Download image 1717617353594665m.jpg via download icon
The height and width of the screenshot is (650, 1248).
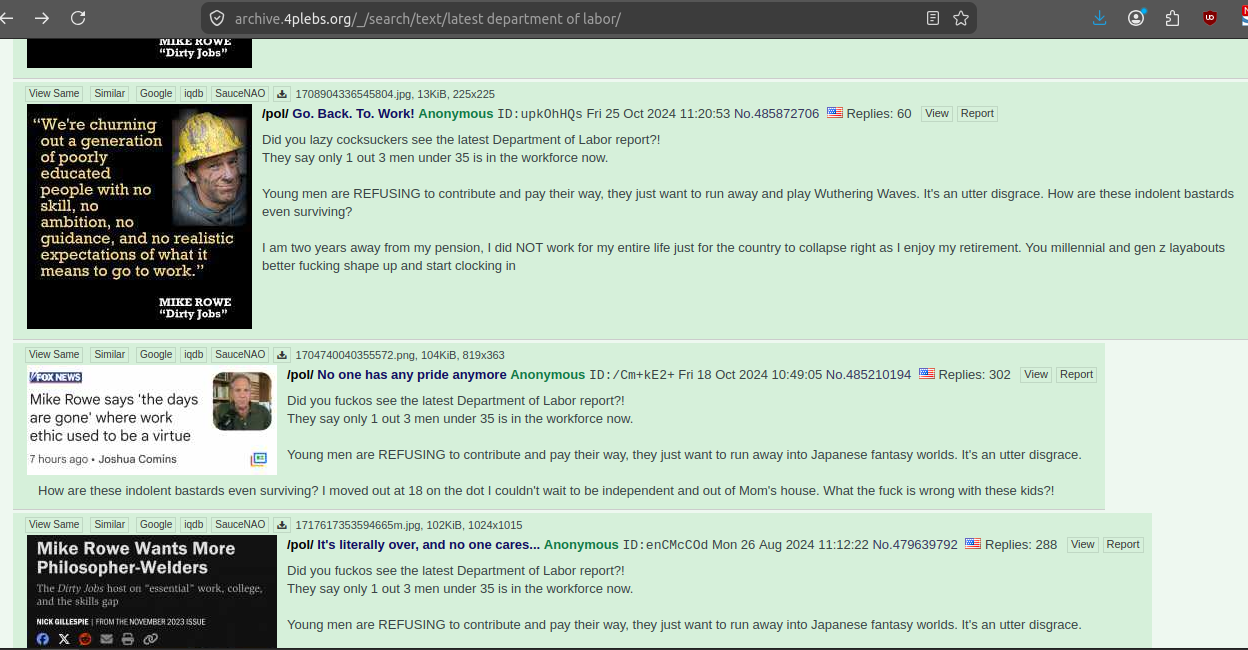point(282,525)
